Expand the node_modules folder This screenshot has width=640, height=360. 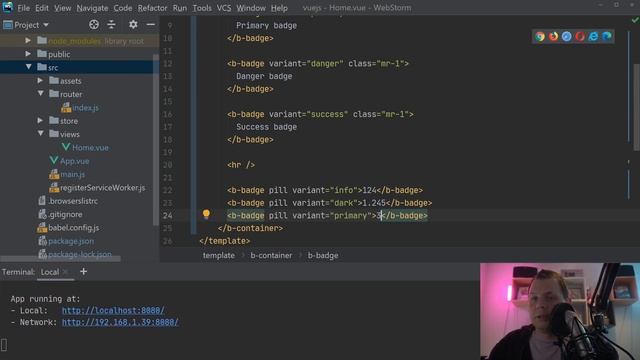(x=28, y=40)
